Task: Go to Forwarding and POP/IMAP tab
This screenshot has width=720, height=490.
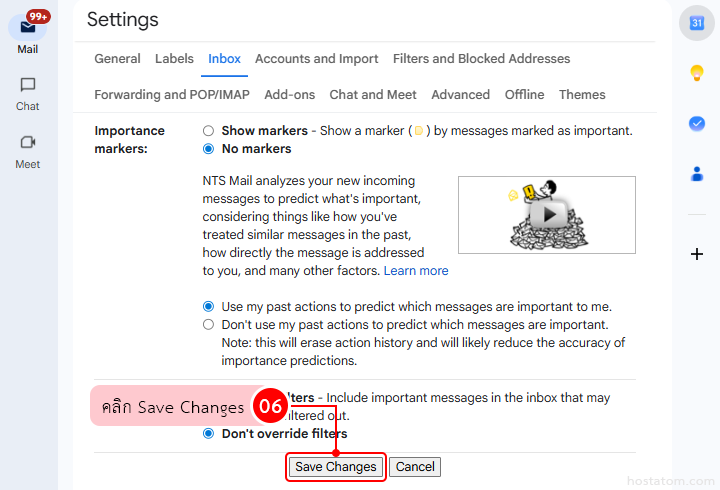Action: [172, 95]
